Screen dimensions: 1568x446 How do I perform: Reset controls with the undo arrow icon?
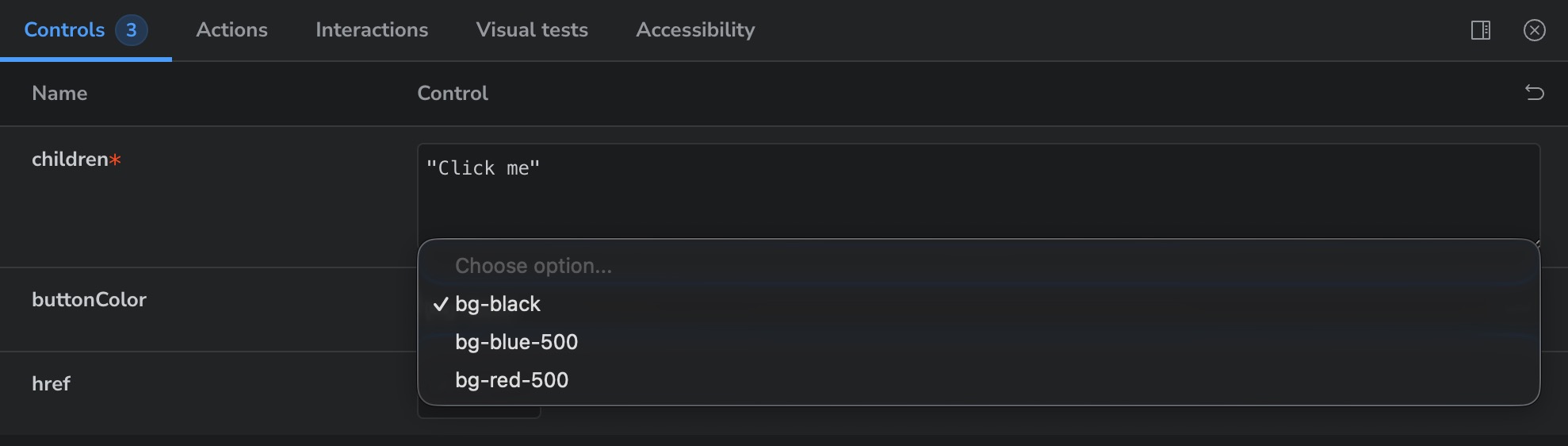pos(1534,93)
